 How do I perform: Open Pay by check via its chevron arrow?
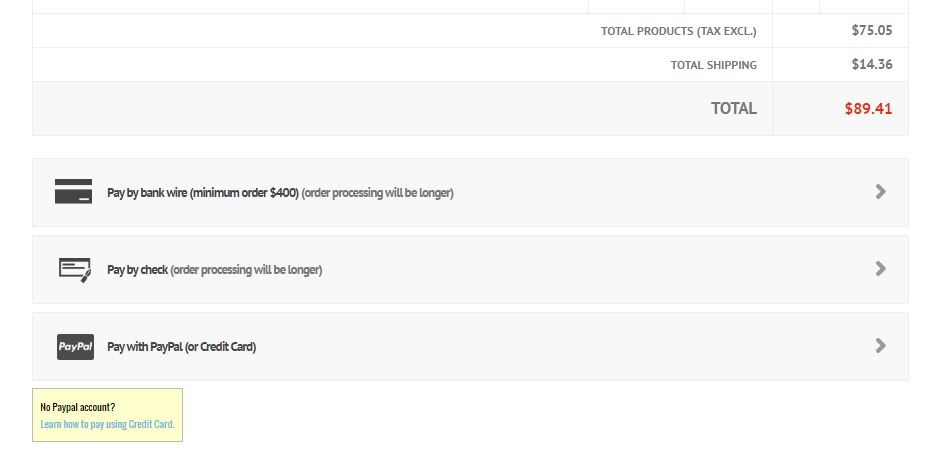click(x=880, y=268)
